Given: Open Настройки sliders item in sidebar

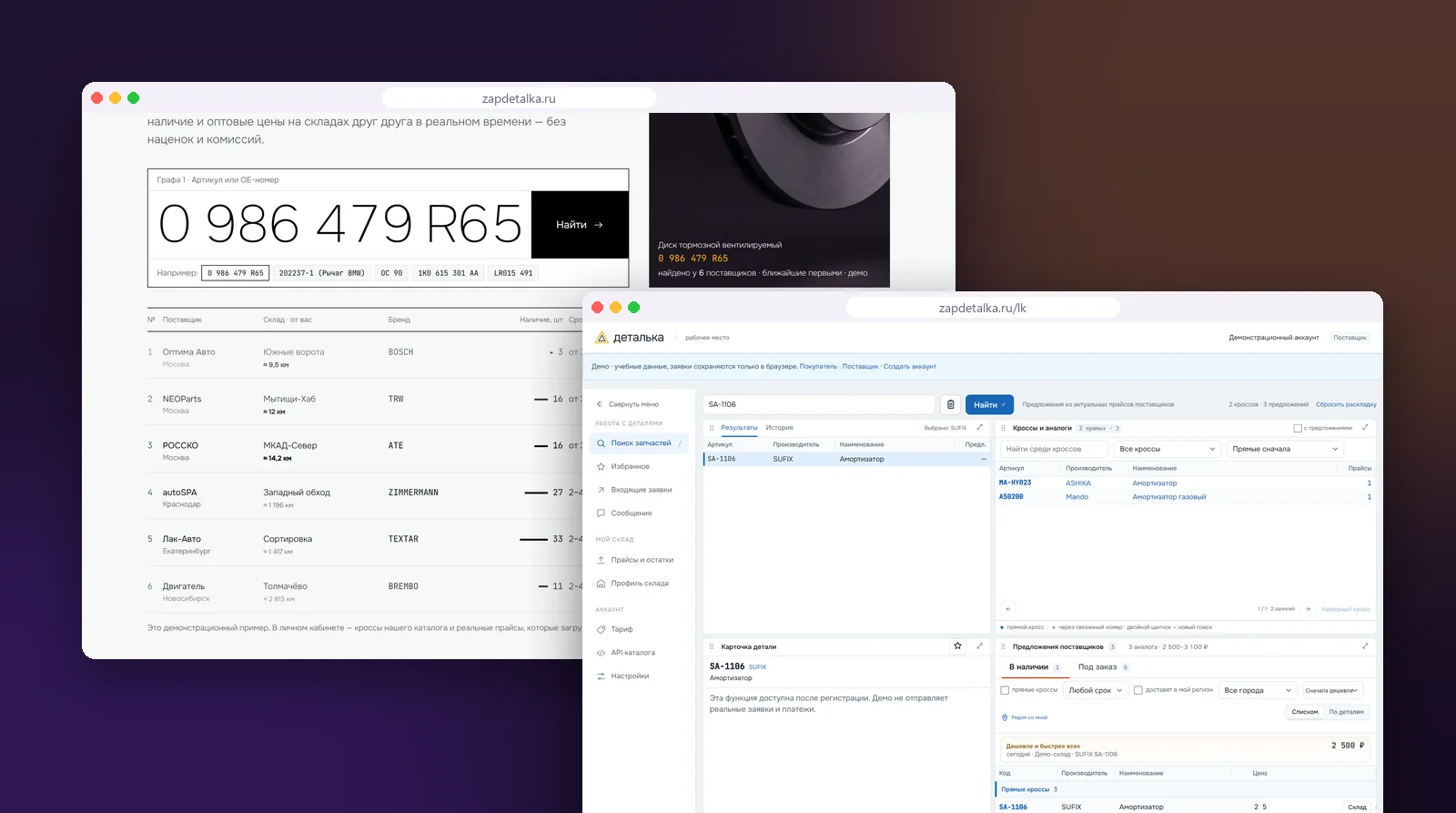Looking at the screenshot, I should 622,676.
